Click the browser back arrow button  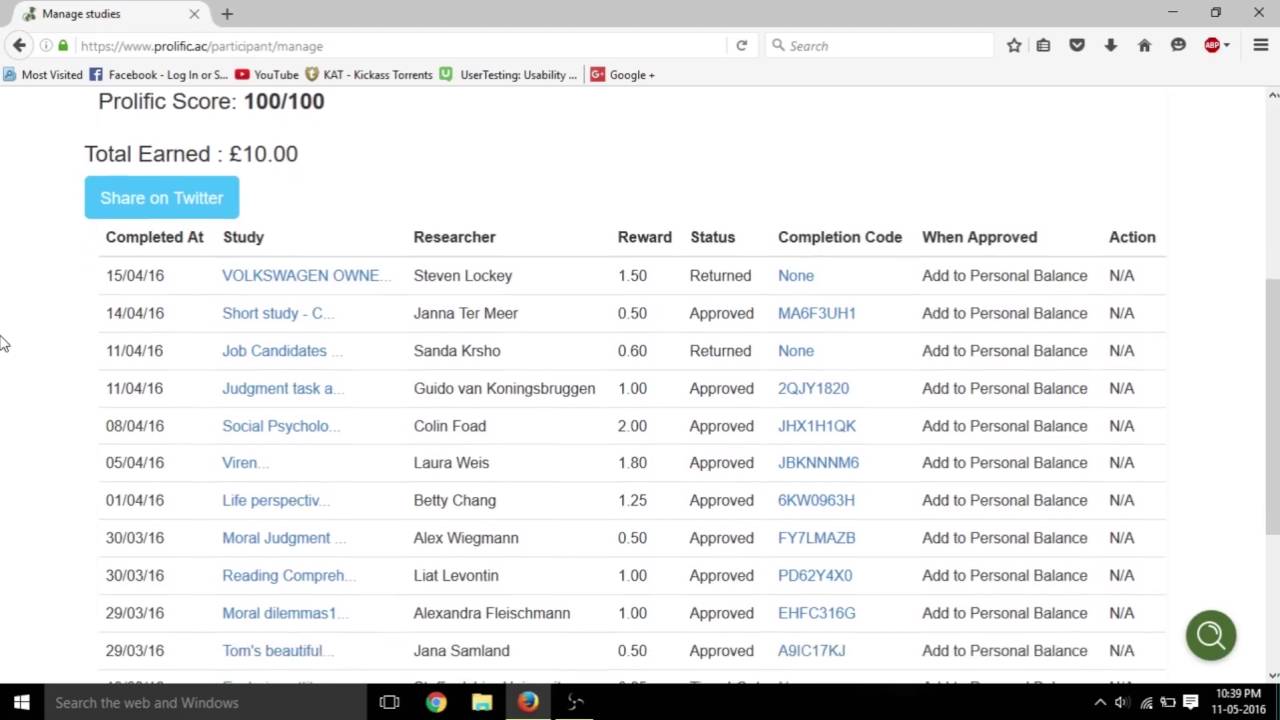click(19, 45)
